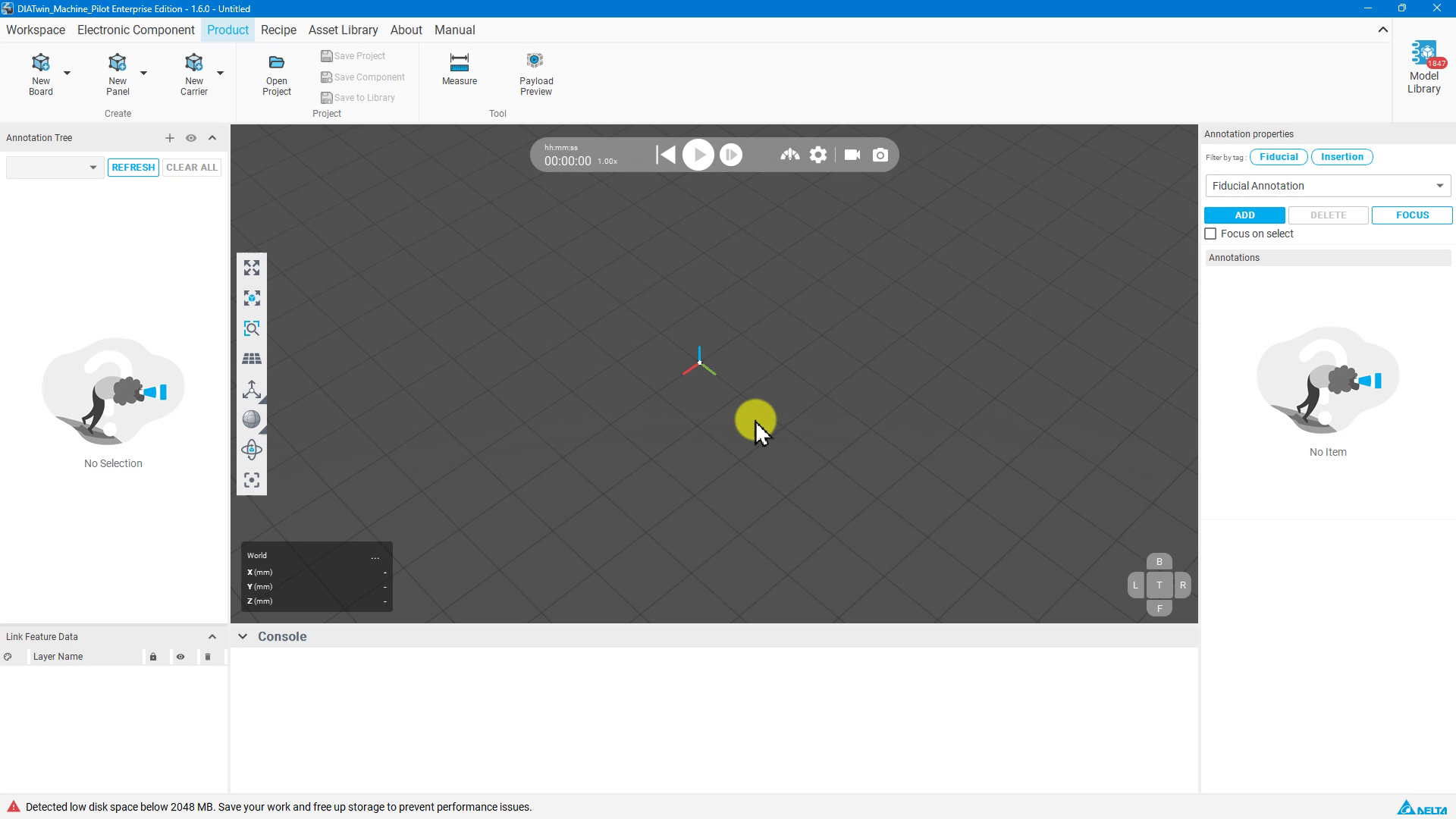Open the Payload Preview tool
The width and height of the screenshot is (1456, 819).
tap(536, 74)
